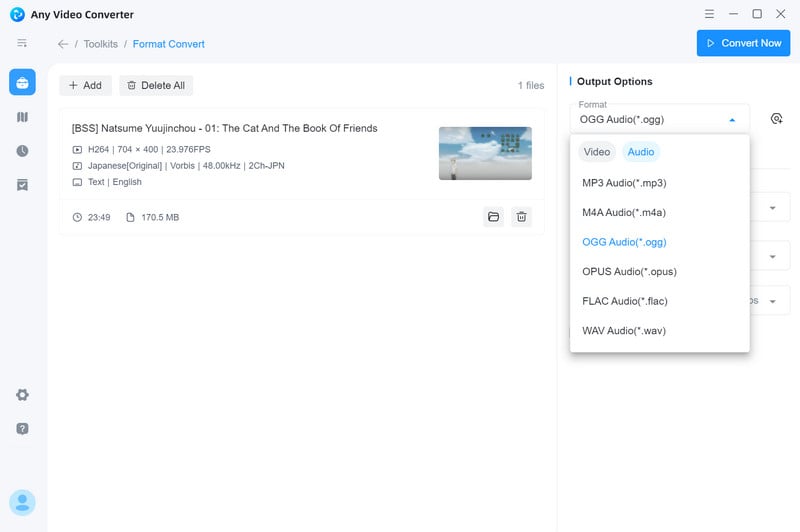800x532 pixels.
Task: Select OGG Audio(*.ogg) format
Action: (660, 242)
